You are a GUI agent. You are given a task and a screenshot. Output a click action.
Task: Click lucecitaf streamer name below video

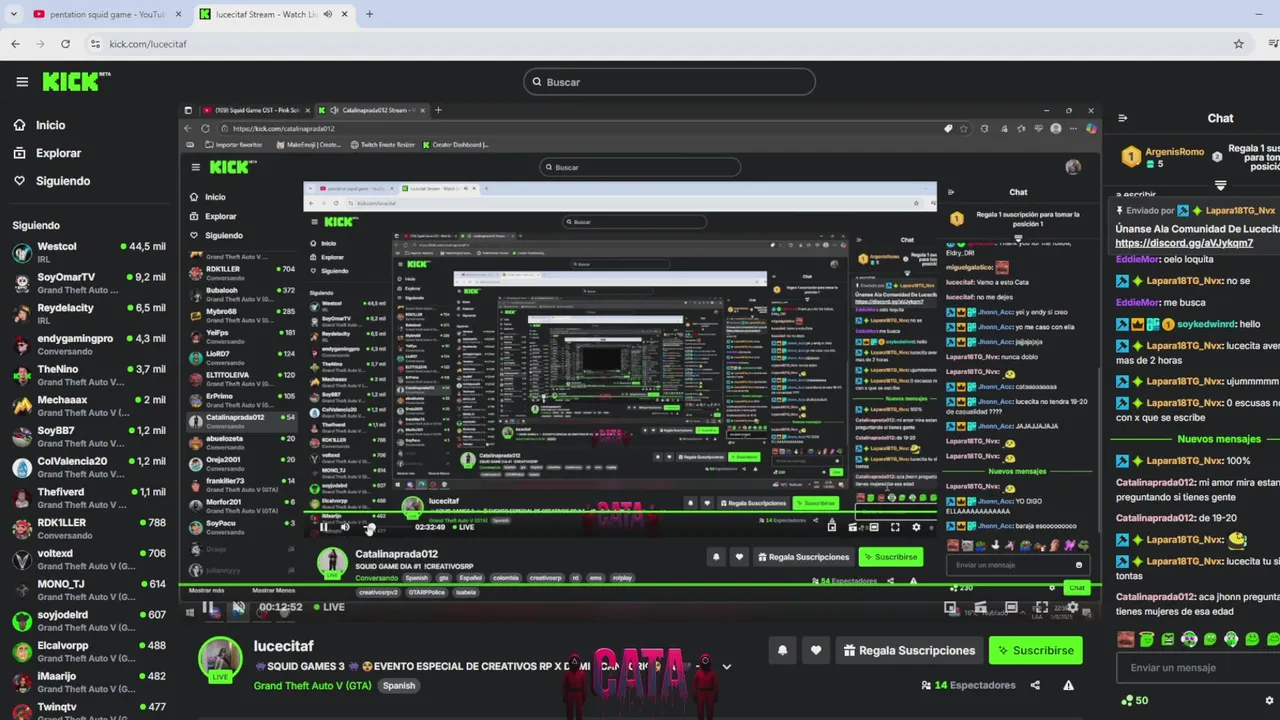tap(283, 646)
